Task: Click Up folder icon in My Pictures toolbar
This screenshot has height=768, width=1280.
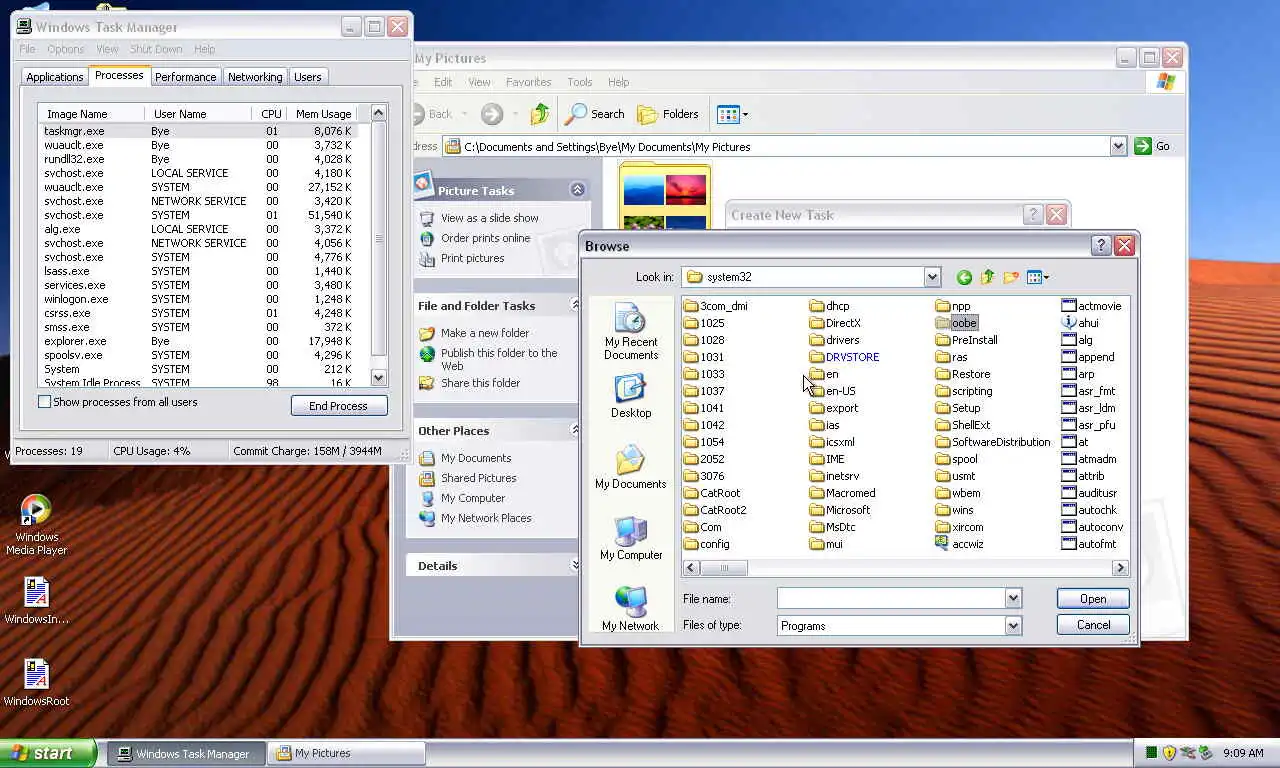Action: click(x=540, y=114)
